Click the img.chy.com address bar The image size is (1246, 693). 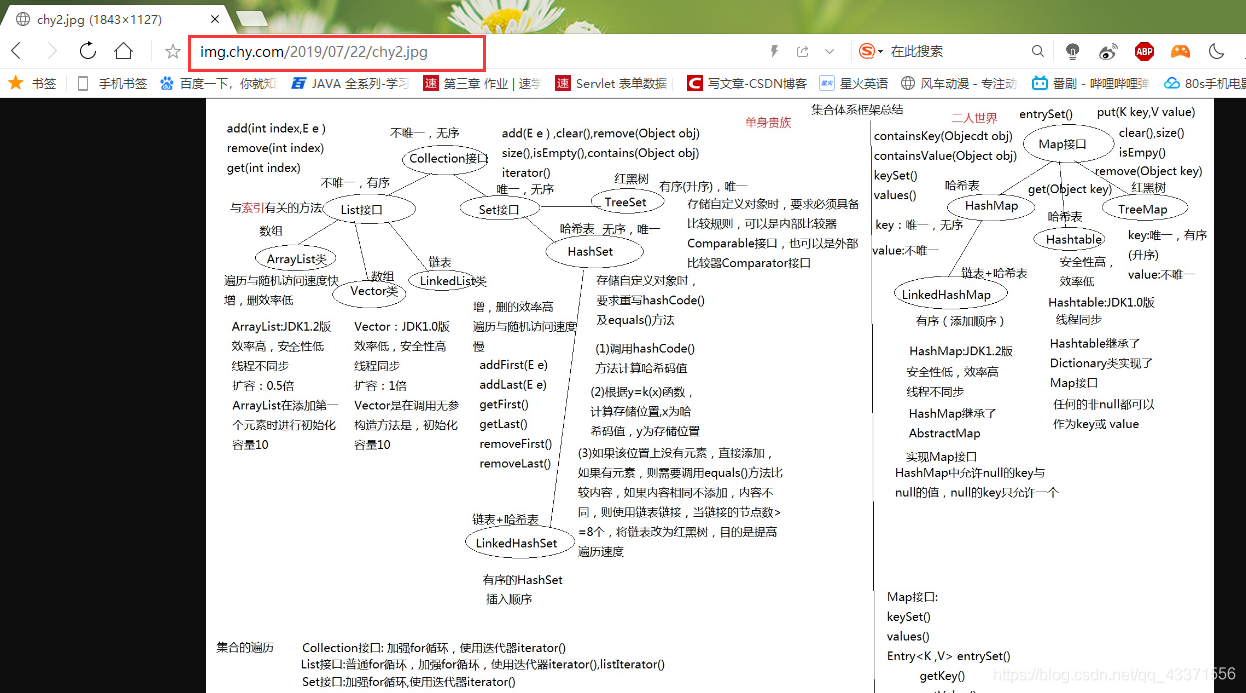pos(337,51)
